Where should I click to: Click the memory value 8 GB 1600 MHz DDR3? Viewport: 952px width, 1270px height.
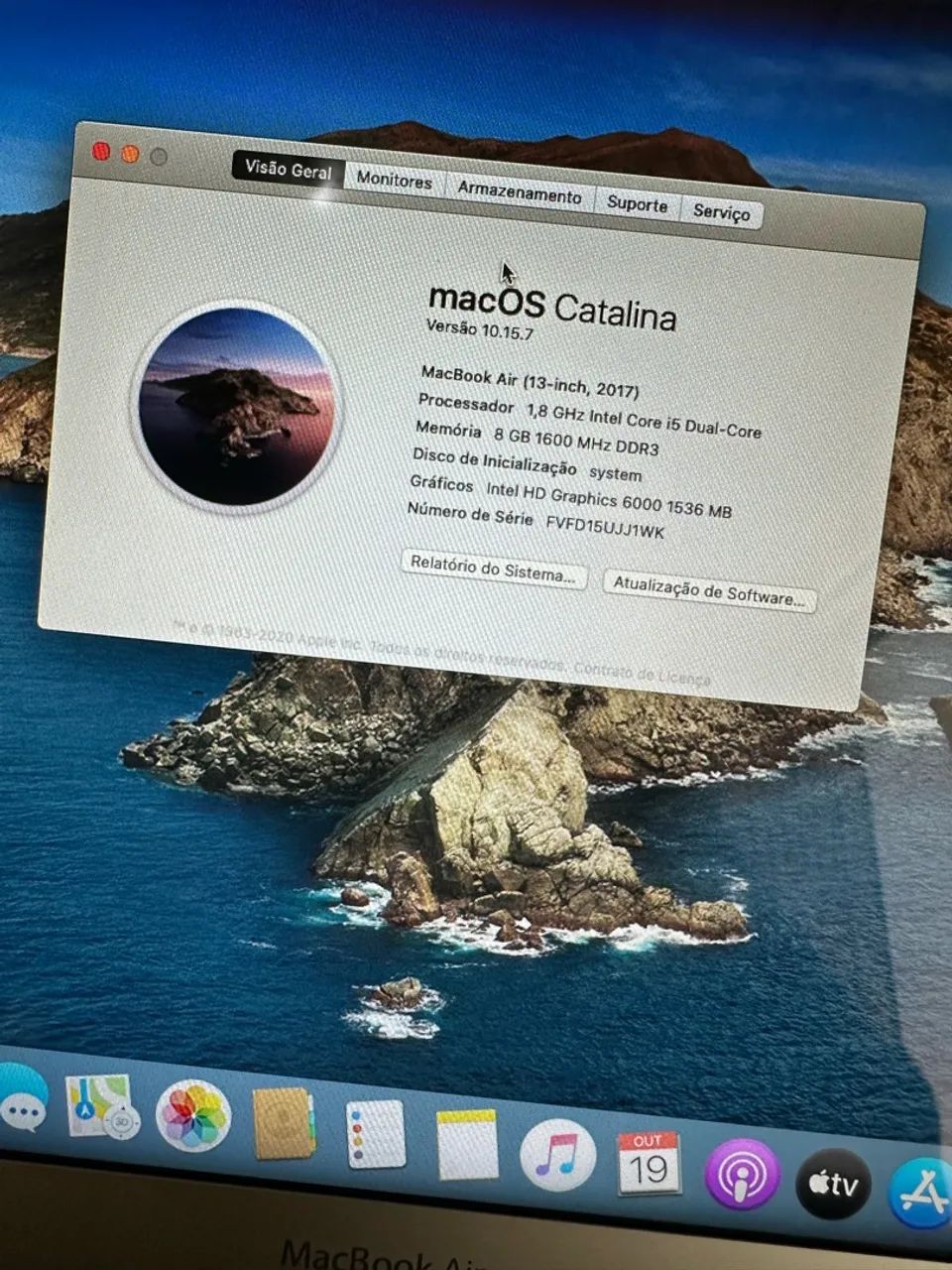(x=576, y=442)
